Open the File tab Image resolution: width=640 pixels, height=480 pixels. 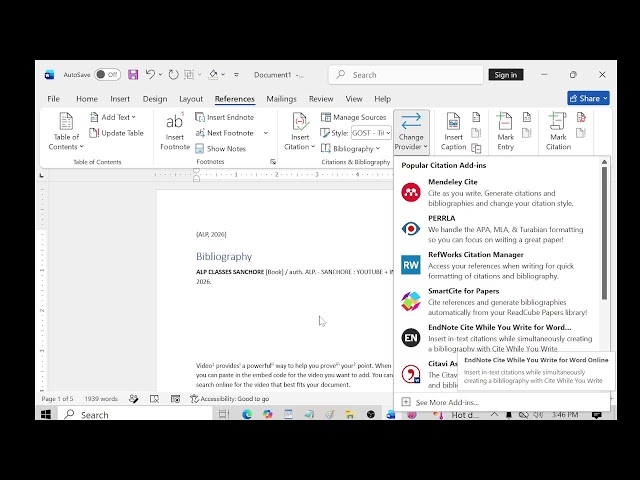[x=53, y=99]
